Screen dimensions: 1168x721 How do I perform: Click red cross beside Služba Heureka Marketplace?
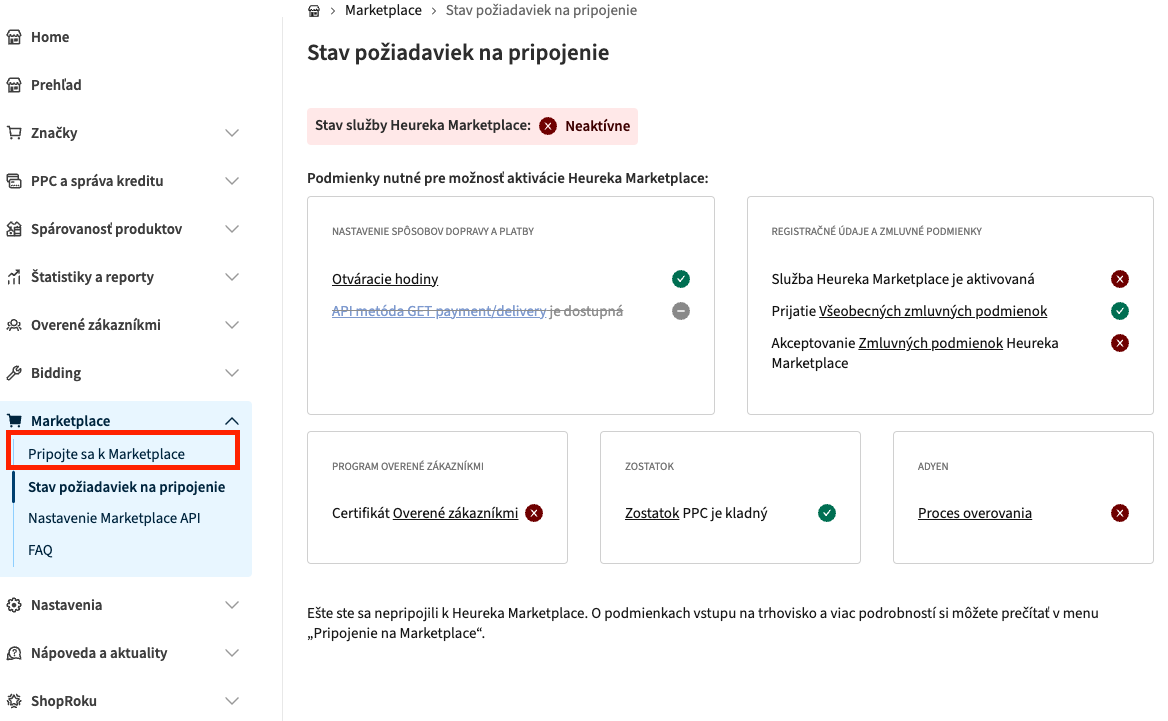coord(1120,279)
